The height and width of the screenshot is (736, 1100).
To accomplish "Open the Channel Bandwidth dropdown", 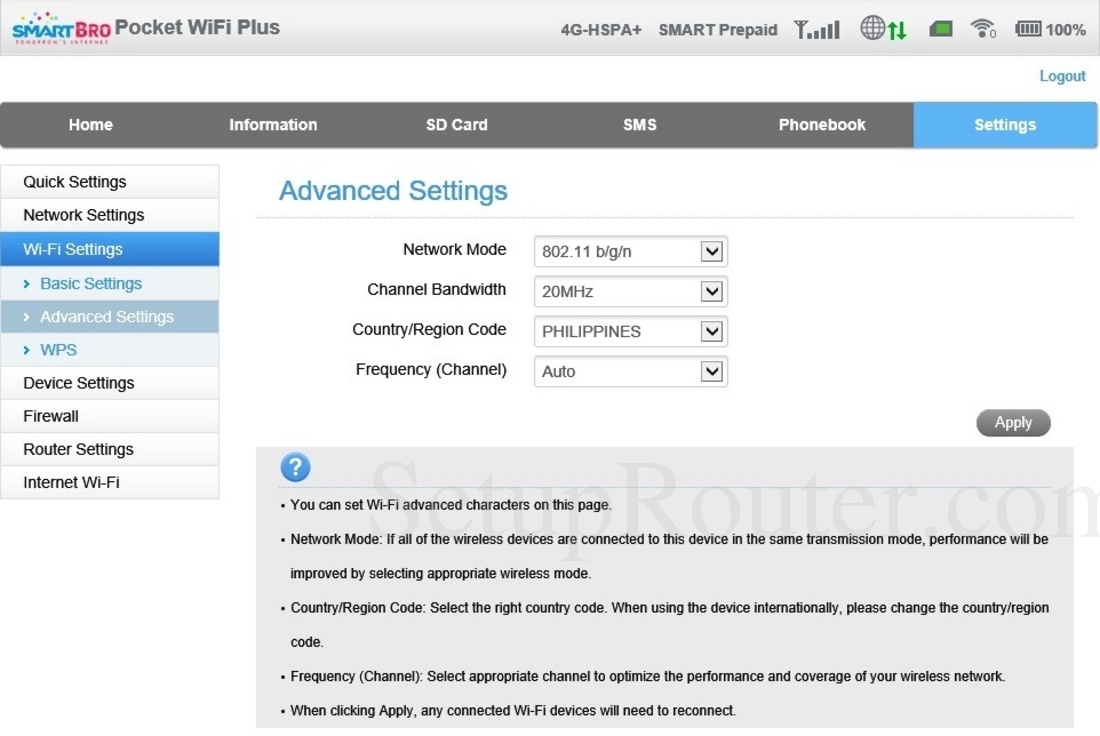I will tap(631, 291).
